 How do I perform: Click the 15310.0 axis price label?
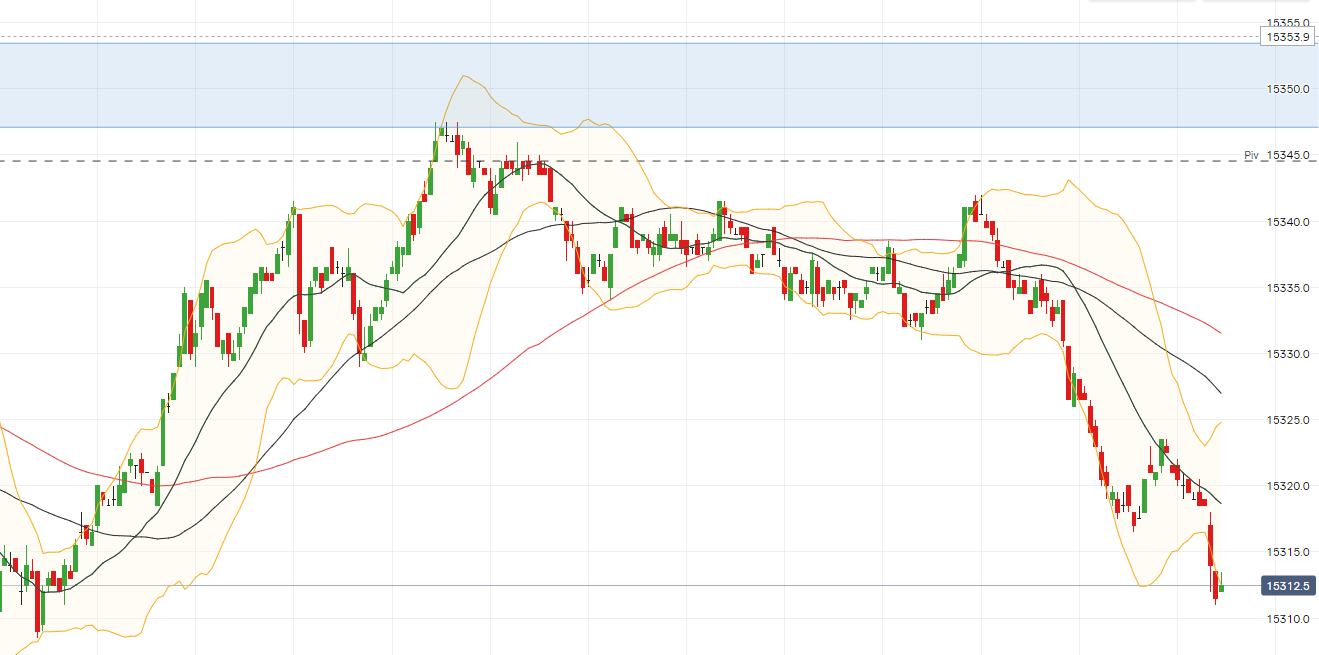1288,619
